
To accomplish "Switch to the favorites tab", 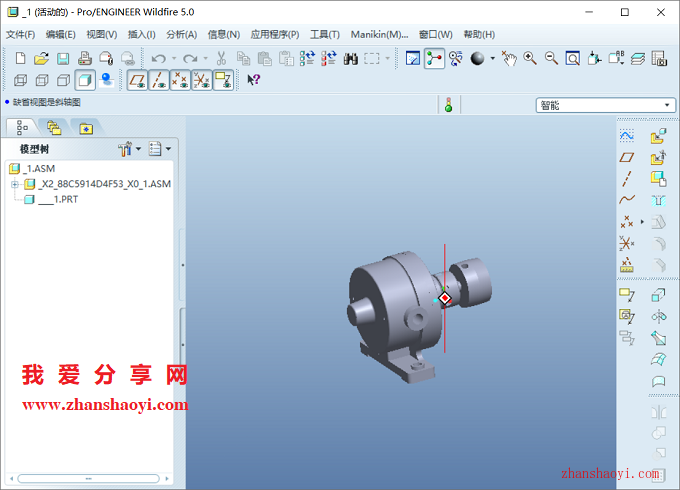I will pyautogui.click(x=86, y=128).
